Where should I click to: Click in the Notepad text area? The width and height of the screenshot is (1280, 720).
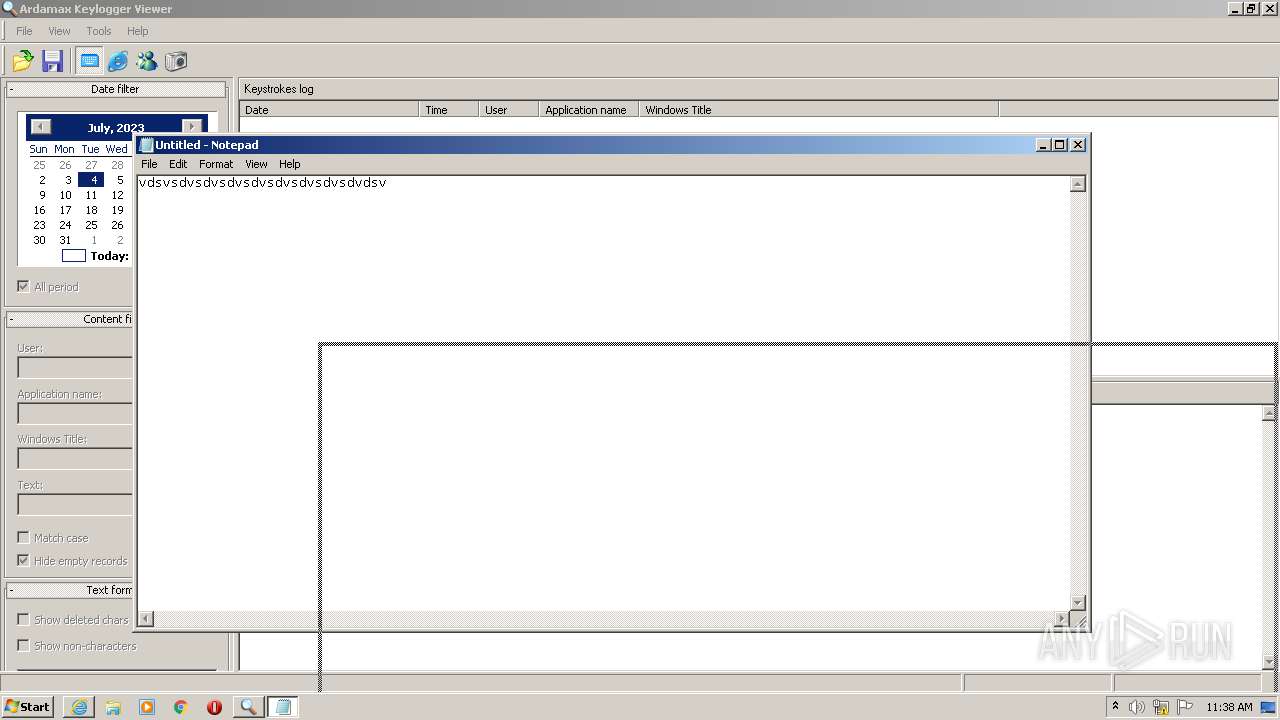point(603,393)
